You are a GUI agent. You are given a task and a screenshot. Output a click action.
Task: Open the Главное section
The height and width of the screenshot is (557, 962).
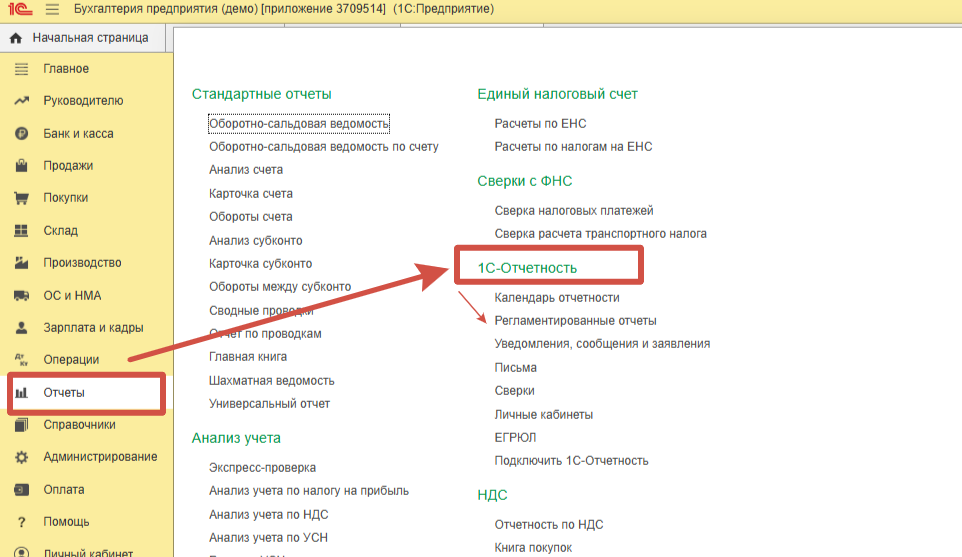66,69
